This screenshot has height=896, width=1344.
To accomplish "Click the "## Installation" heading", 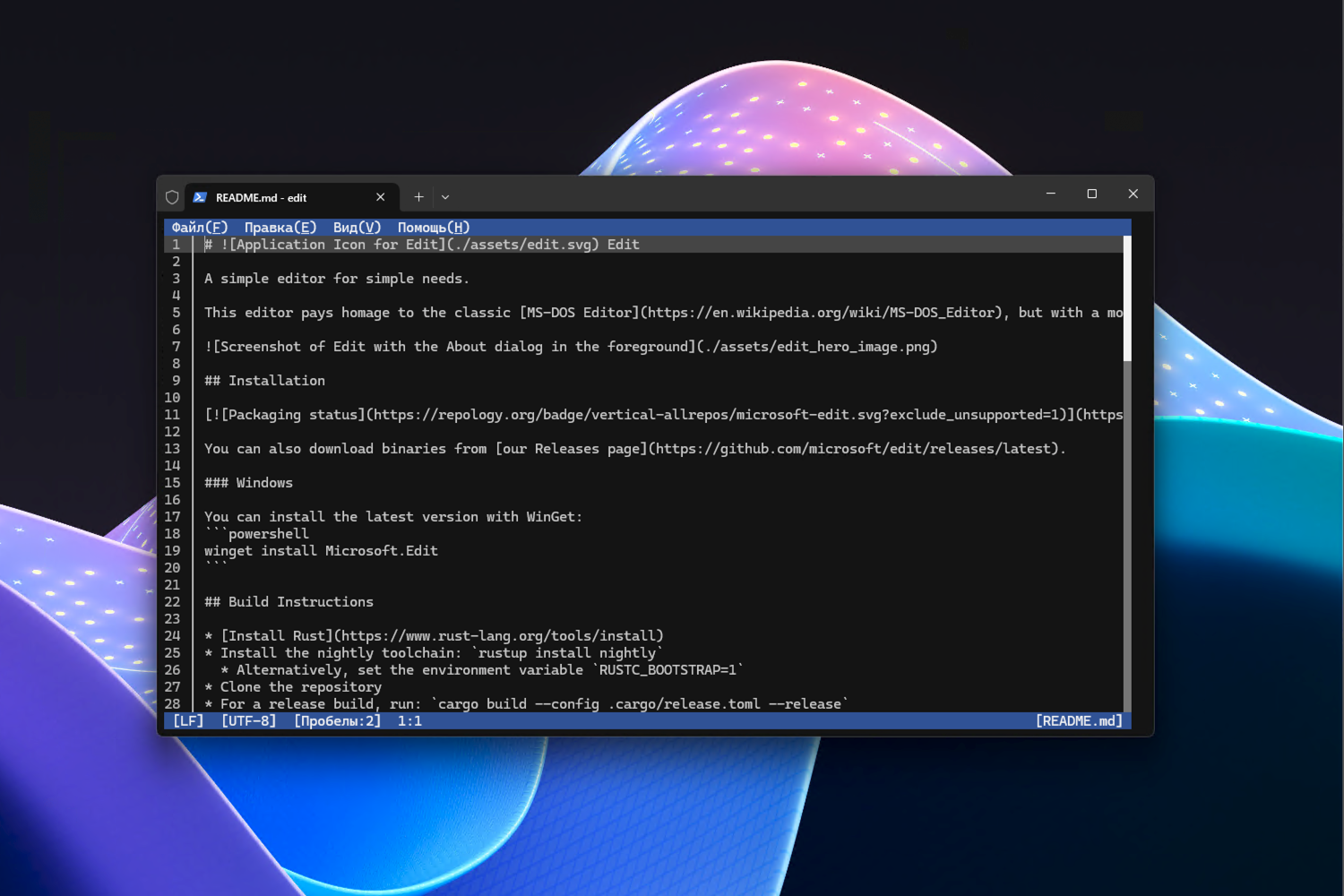I will pos(264,381).
